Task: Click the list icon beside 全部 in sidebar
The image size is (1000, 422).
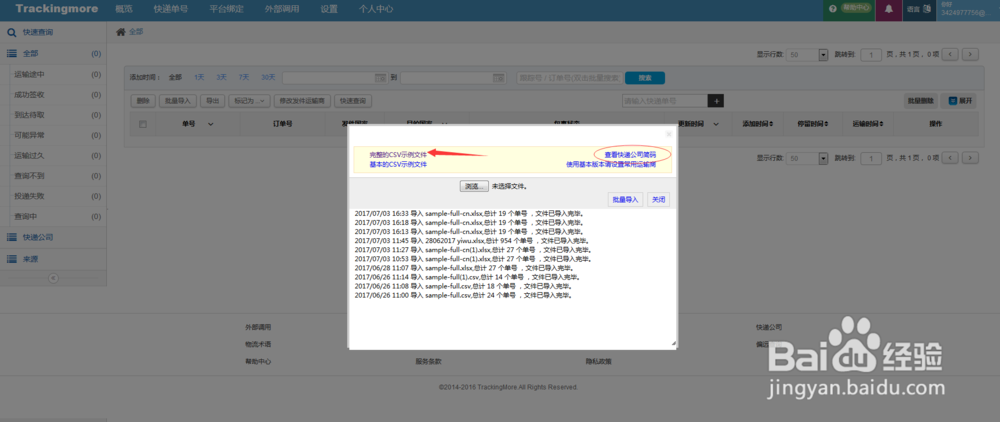Action: pyautogui.click(x=11, y=54)
